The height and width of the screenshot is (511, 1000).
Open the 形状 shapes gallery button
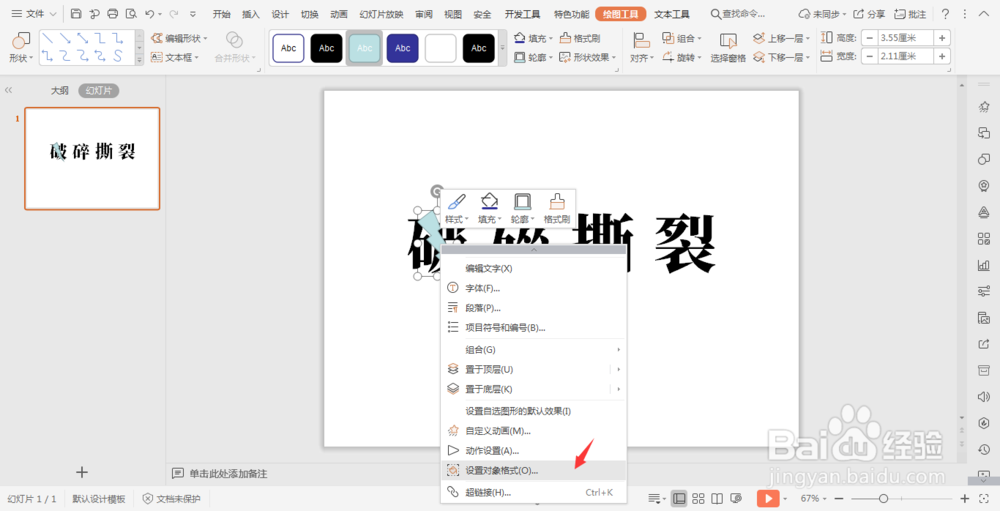click(22, 48)
